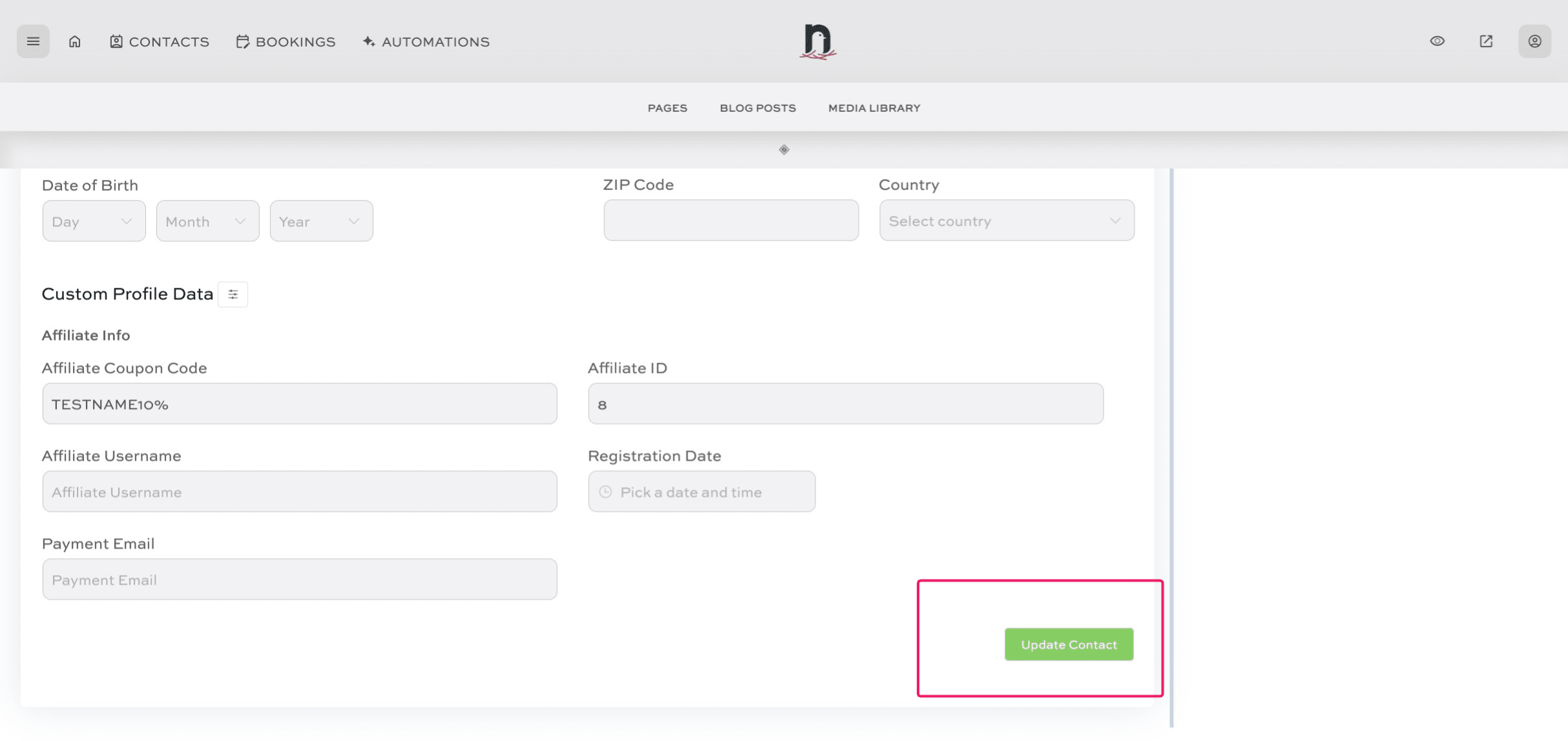Screen dimensions: 1568x741
Task: Open the Select country dropdown
Action: coord(1006,221)
